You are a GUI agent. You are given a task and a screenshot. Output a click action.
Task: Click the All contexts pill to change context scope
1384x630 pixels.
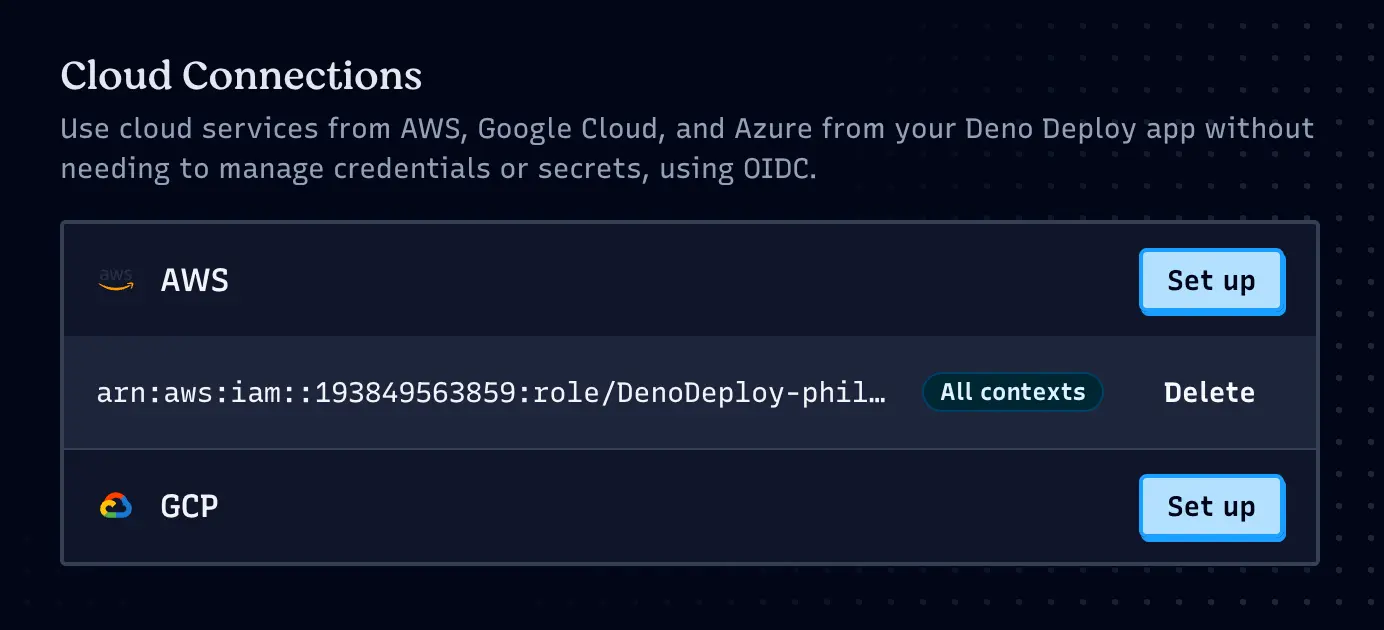[1012, 392]
